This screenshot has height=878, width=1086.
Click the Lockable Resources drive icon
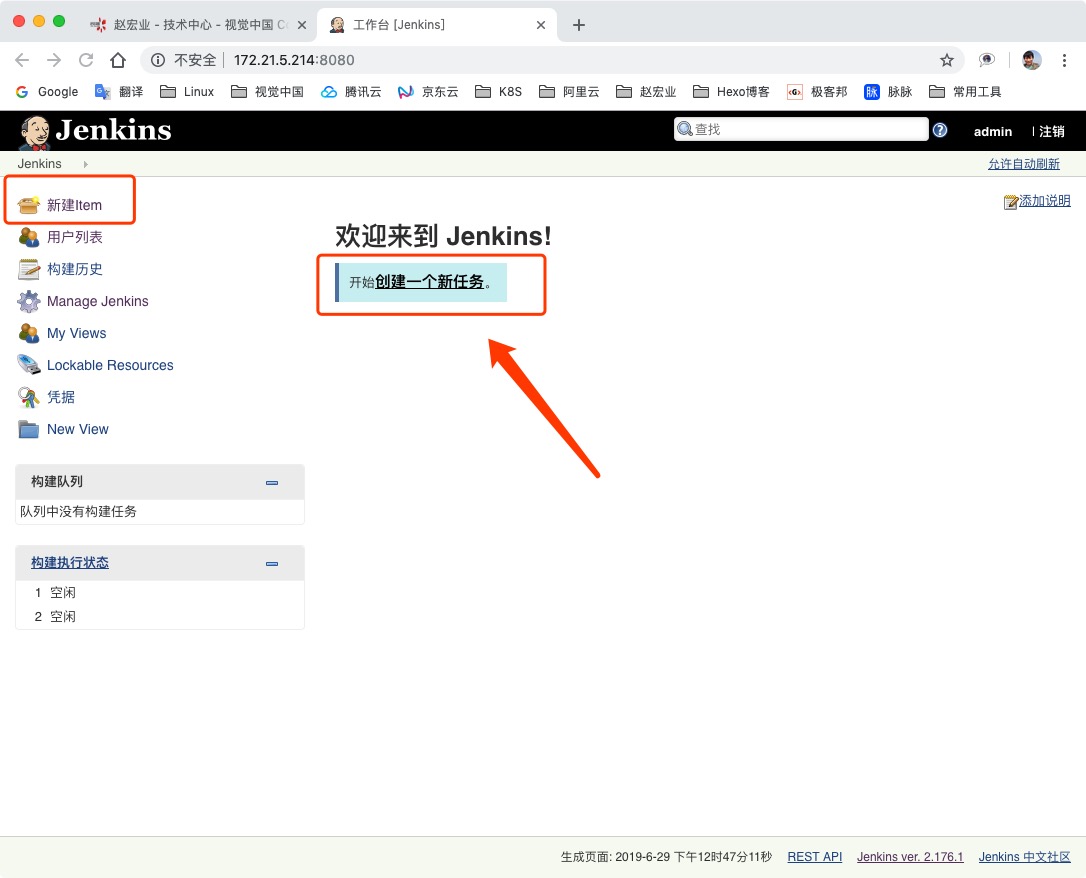28,365
